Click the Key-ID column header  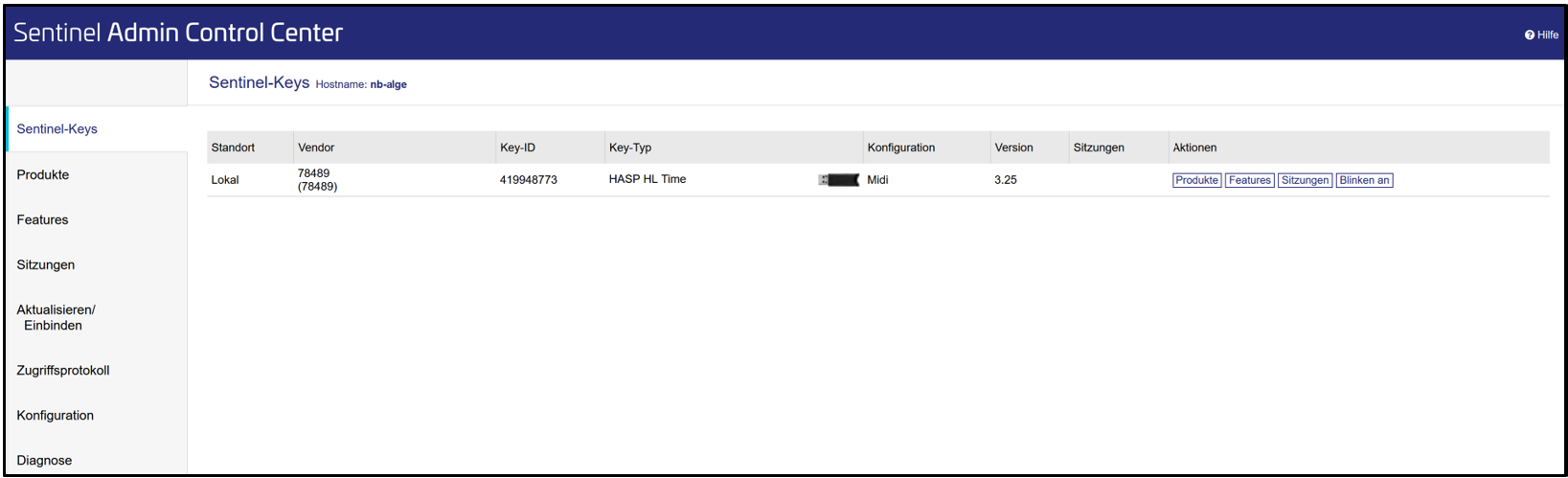tap(518, 148)
